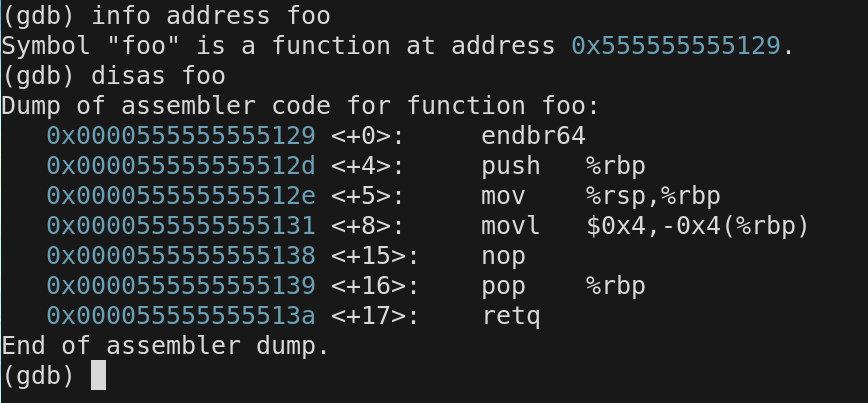Click the nop instruction
The width and height of the screenshot is (868, 403).
503,256
